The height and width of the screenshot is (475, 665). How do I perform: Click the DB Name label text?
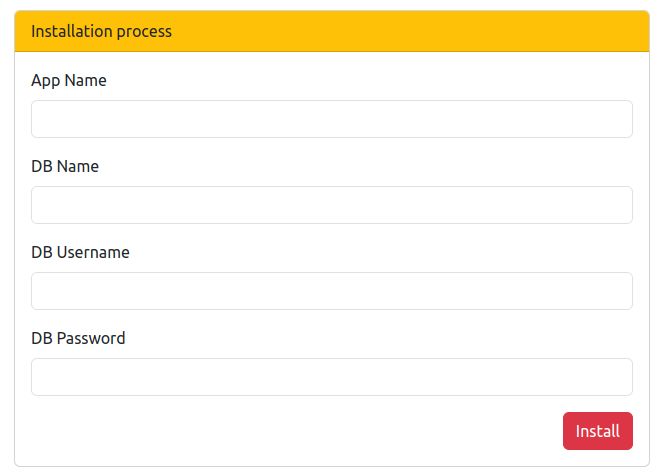click(x=65, y=166)
